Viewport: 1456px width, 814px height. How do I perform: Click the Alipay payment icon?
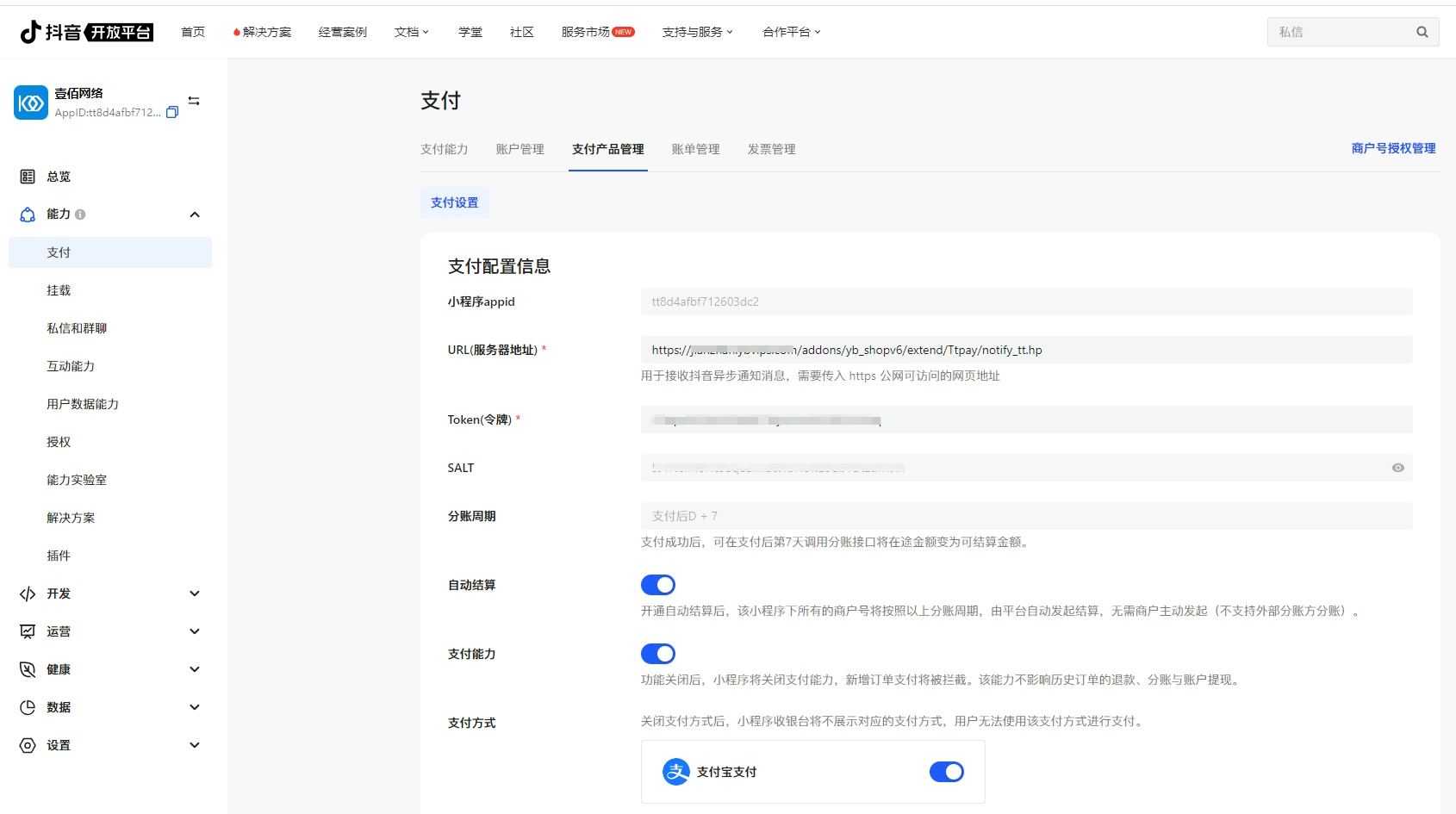(675, 772)
